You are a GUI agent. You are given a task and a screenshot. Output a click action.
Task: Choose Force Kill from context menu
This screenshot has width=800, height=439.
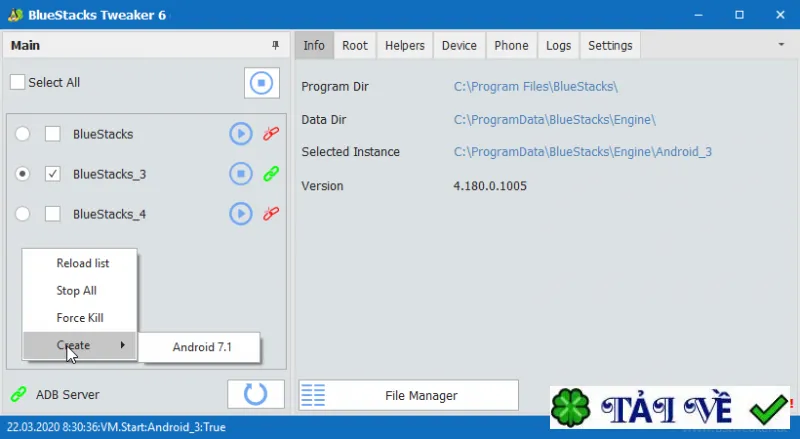[80, 318]
